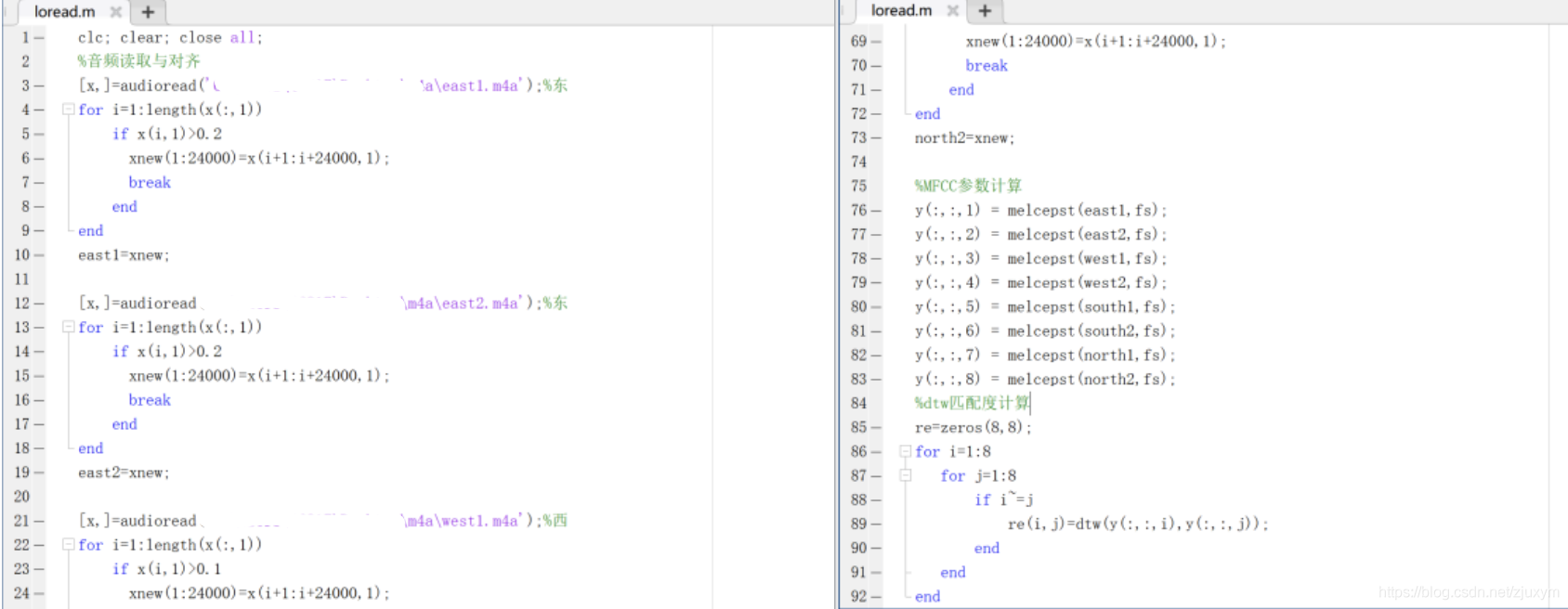
Task: Click 'if x(i,1)>0.2' on line 14
Action: (167, 351)
